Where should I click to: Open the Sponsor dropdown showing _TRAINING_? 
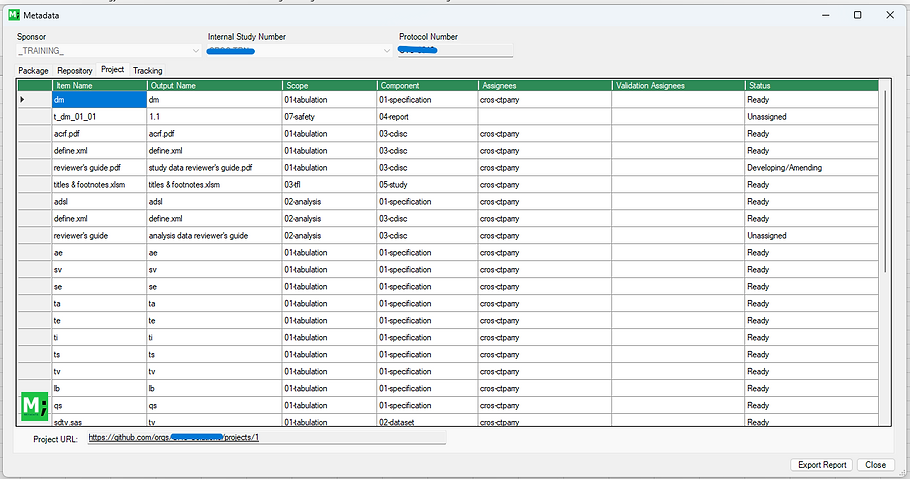click(x=109, y=51)
